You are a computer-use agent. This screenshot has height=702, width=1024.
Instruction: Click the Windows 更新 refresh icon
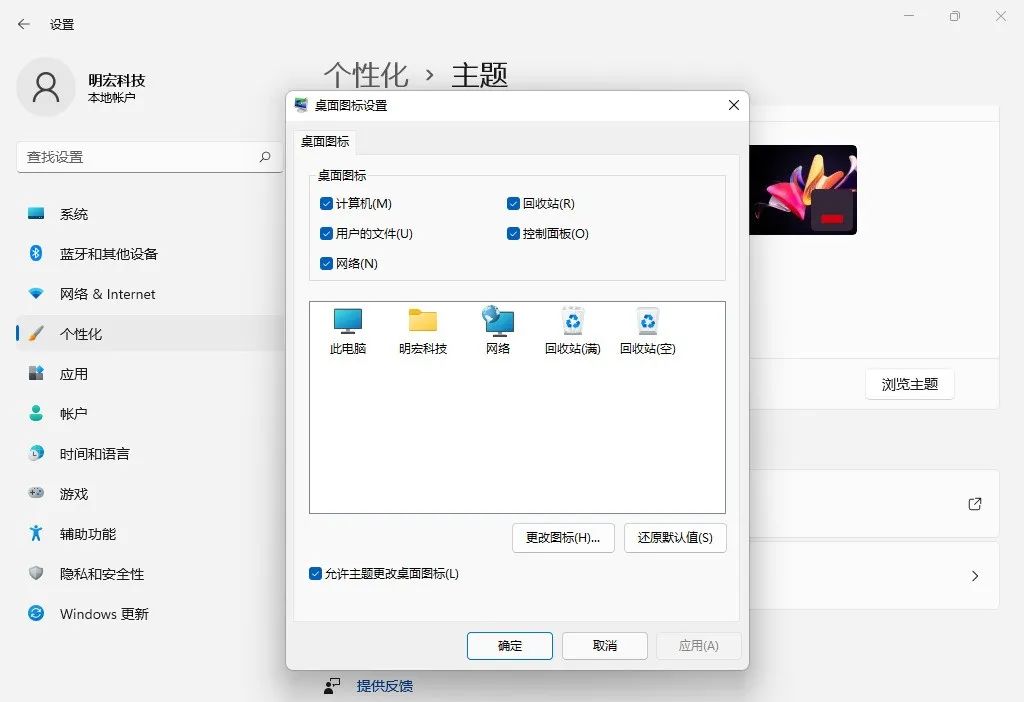[36, 613]
